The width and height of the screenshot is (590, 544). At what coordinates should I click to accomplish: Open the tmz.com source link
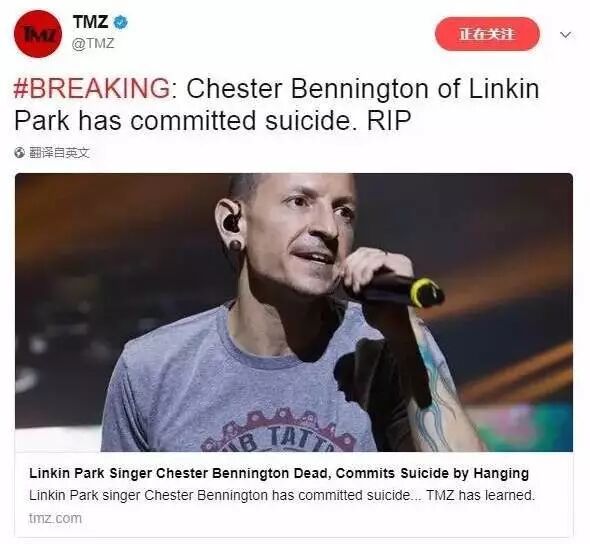pos(55,518)
